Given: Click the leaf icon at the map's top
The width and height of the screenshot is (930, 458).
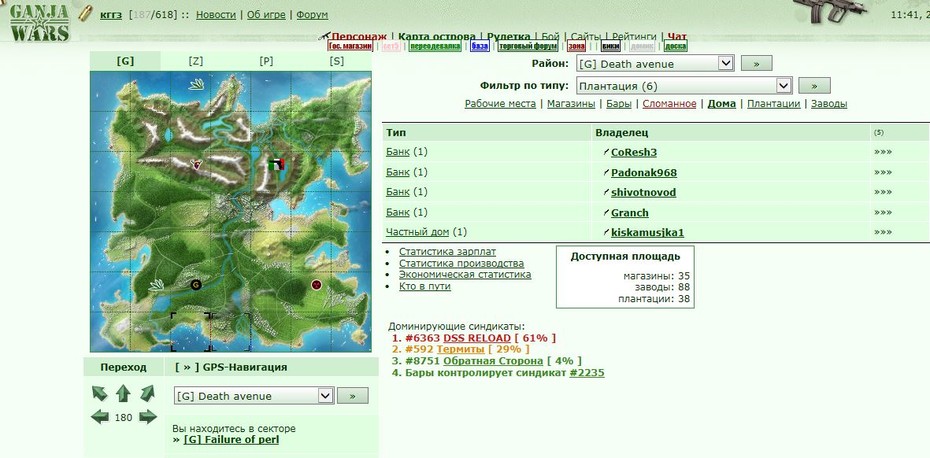Looking at the screenshot, I should point(196,85).
